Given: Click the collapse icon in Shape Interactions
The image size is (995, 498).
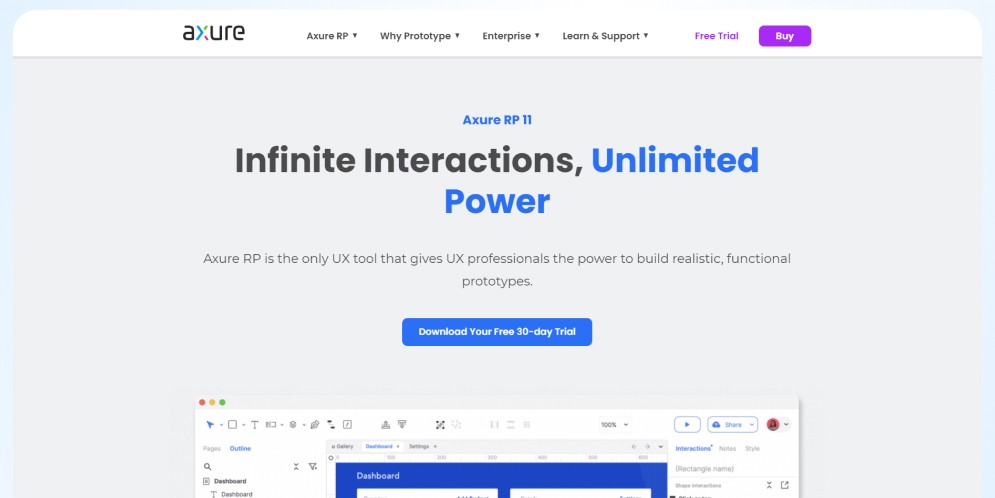Looking at the screenshot, I should (x=769, y=485).
